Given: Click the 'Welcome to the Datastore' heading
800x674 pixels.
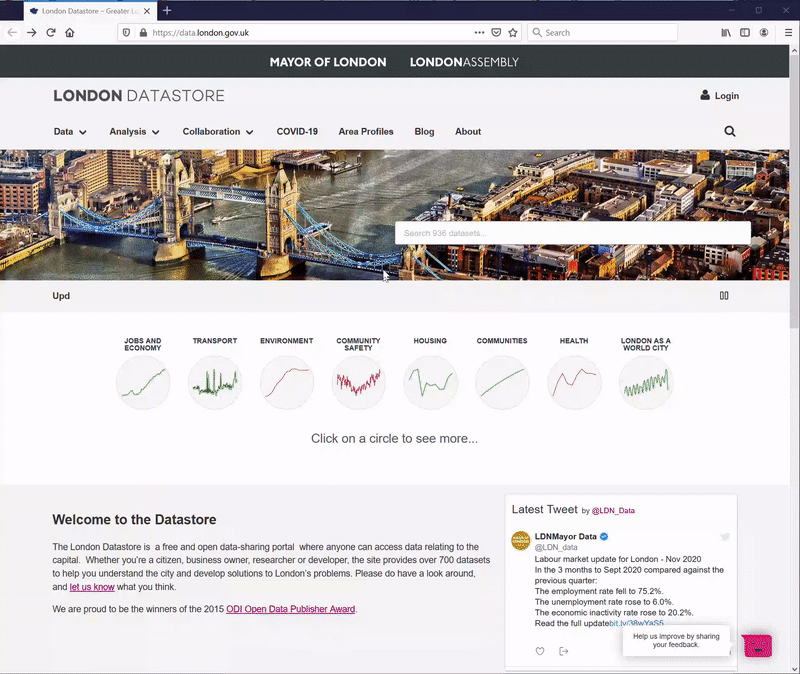Looking at the screenshot, I should tap(134, 519).
